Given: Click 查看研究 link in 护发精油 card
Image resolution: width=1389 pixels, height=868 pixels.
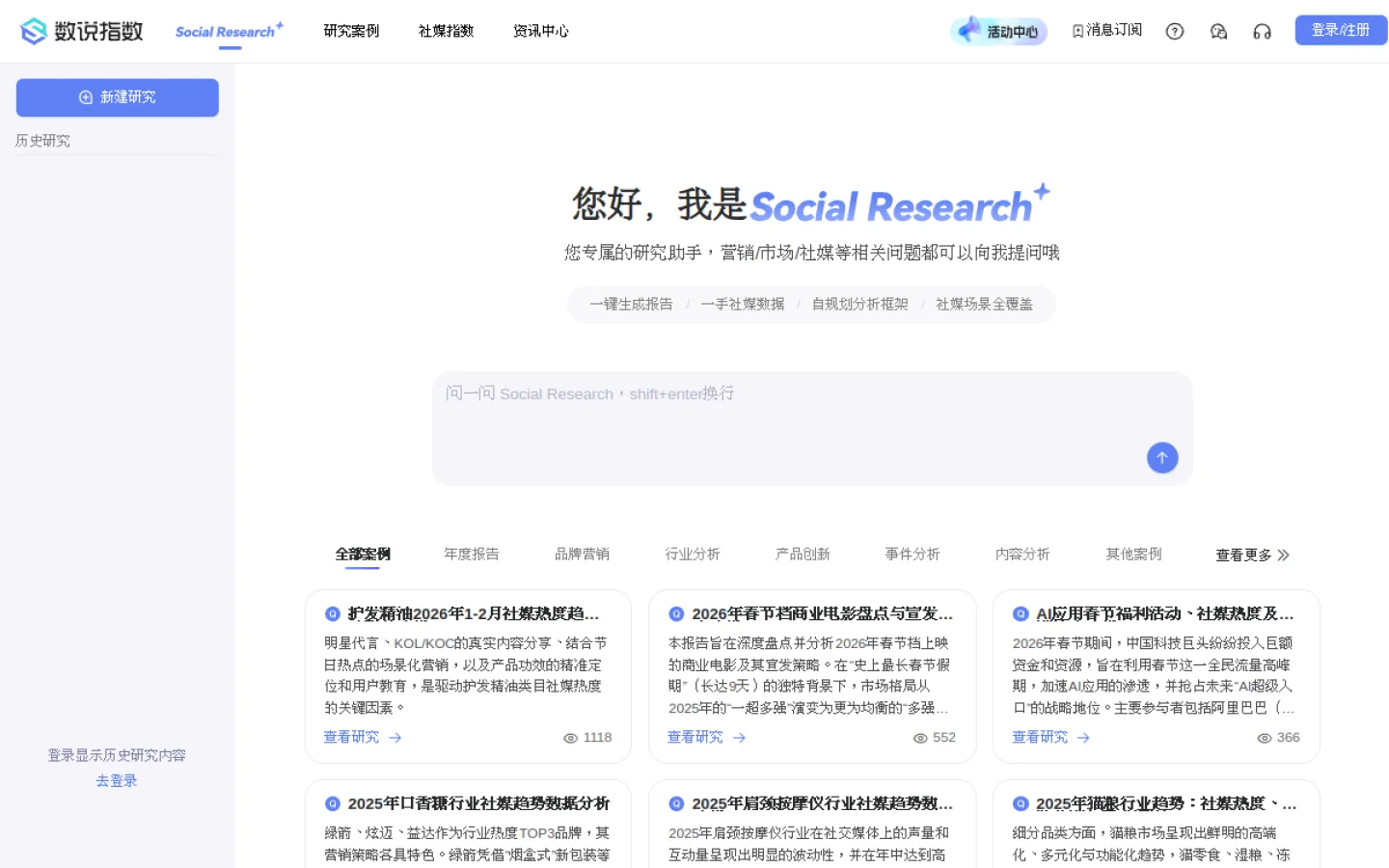Looking at the screenshot, I should tap(351, 737).
